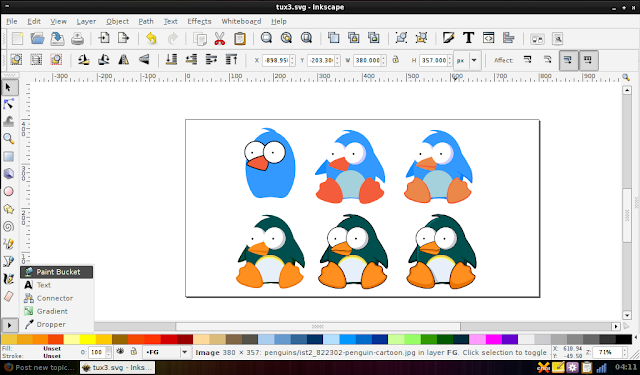Toggle scale rounded corners affect button
The image size is (640, 375).
pyautogui.click(x=548, y=60)
